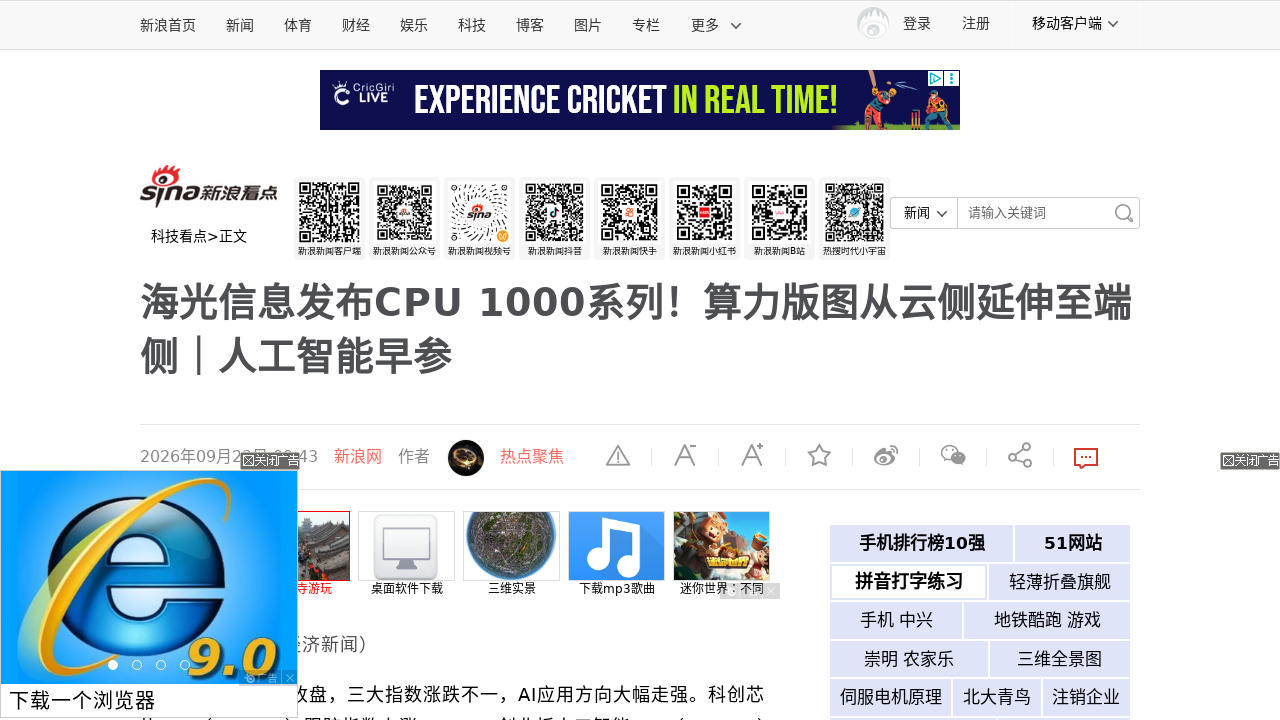This screenshot has height=720, width=1280.
Task: Click the Sina 新浪看点 logo
Action: [x=209, y=187]
